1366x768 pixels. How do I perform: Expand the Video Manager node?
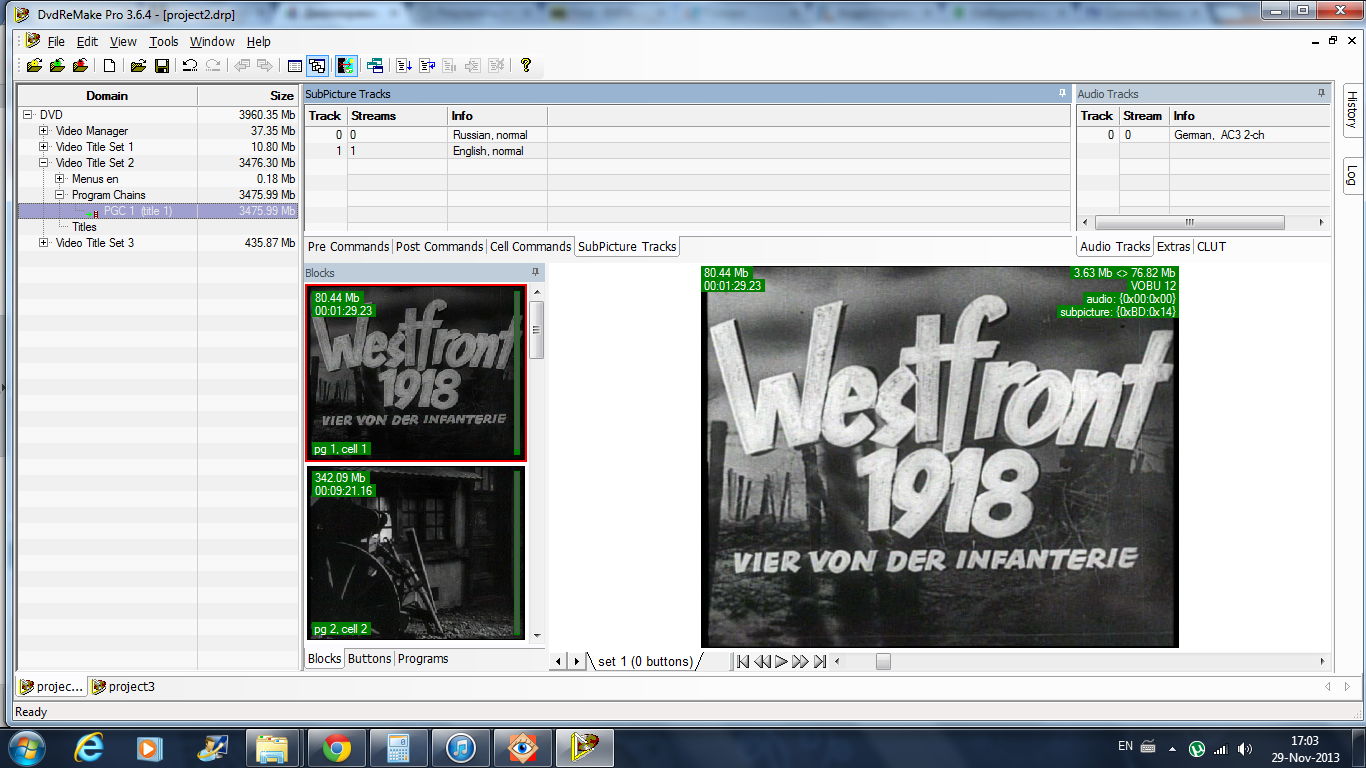click(44, 131)
